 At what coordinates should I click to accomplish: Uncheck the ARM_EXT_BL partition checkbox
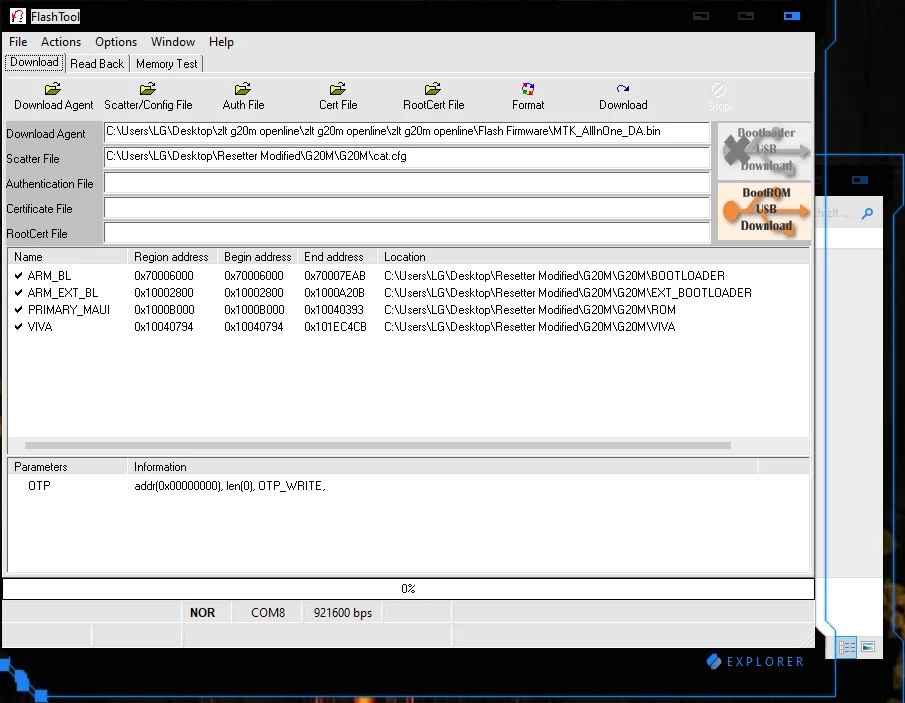pos(18,293)
